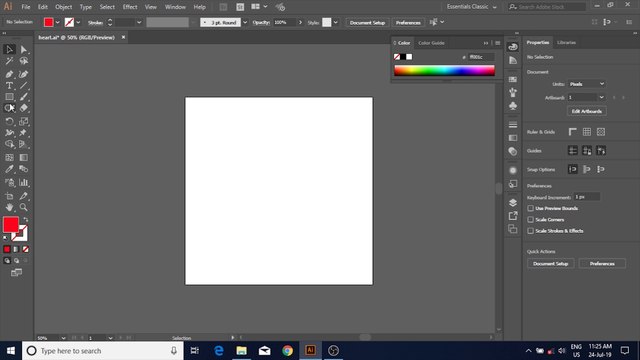Click the Show Rulers icon

coord(573,132)
